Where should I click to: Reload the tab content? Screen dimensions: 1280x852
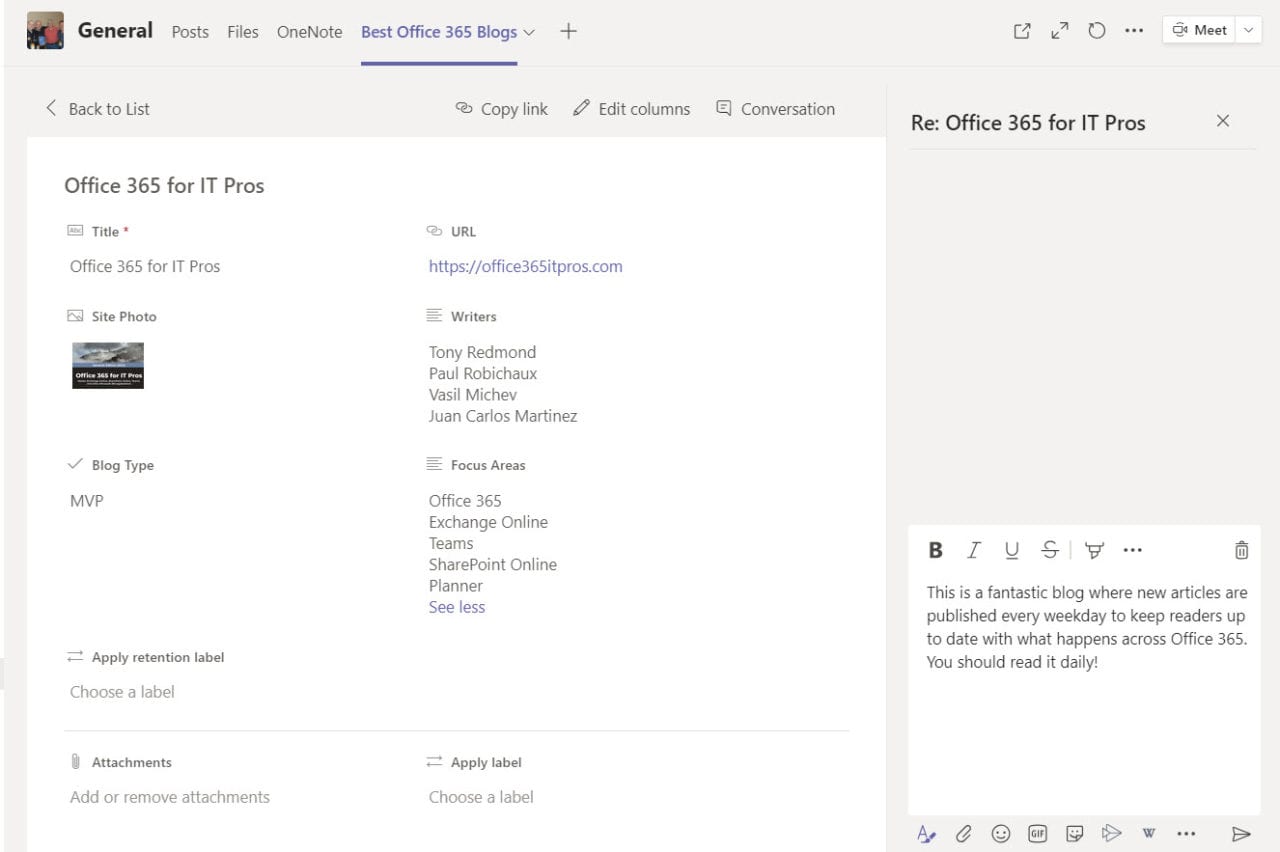coord(1097,31)
